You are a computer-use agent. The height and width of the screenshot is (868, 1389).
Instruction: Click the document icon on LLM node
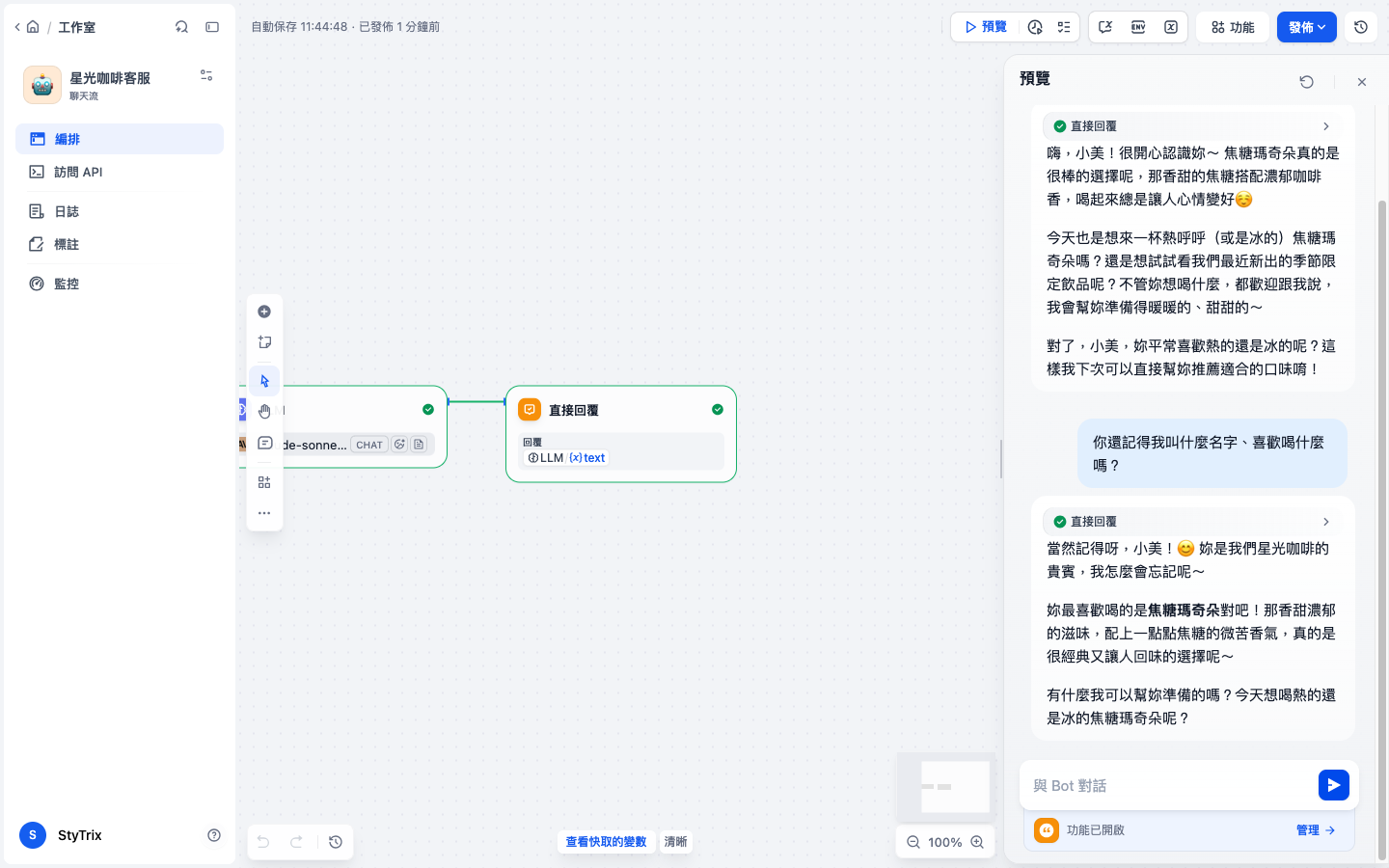click(x=419, y=445)
